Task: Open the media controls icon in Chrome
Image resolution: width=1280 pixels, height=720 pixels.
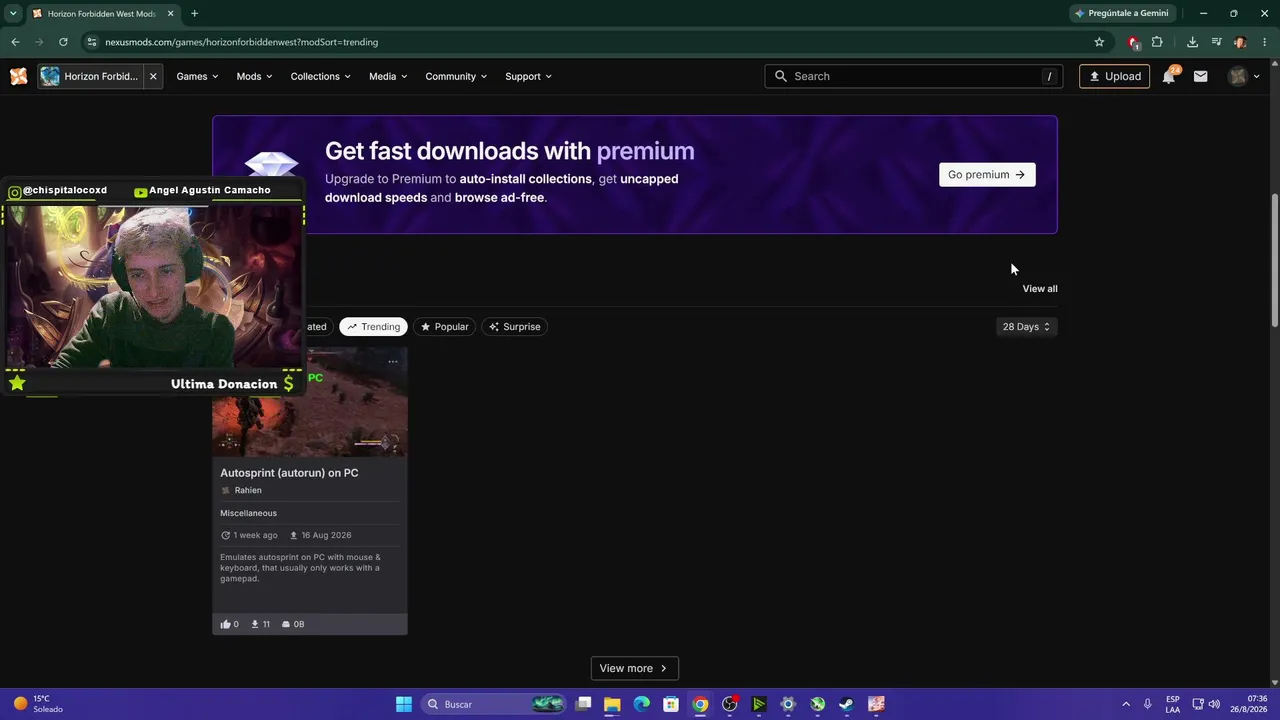Action: point(1216,42)
